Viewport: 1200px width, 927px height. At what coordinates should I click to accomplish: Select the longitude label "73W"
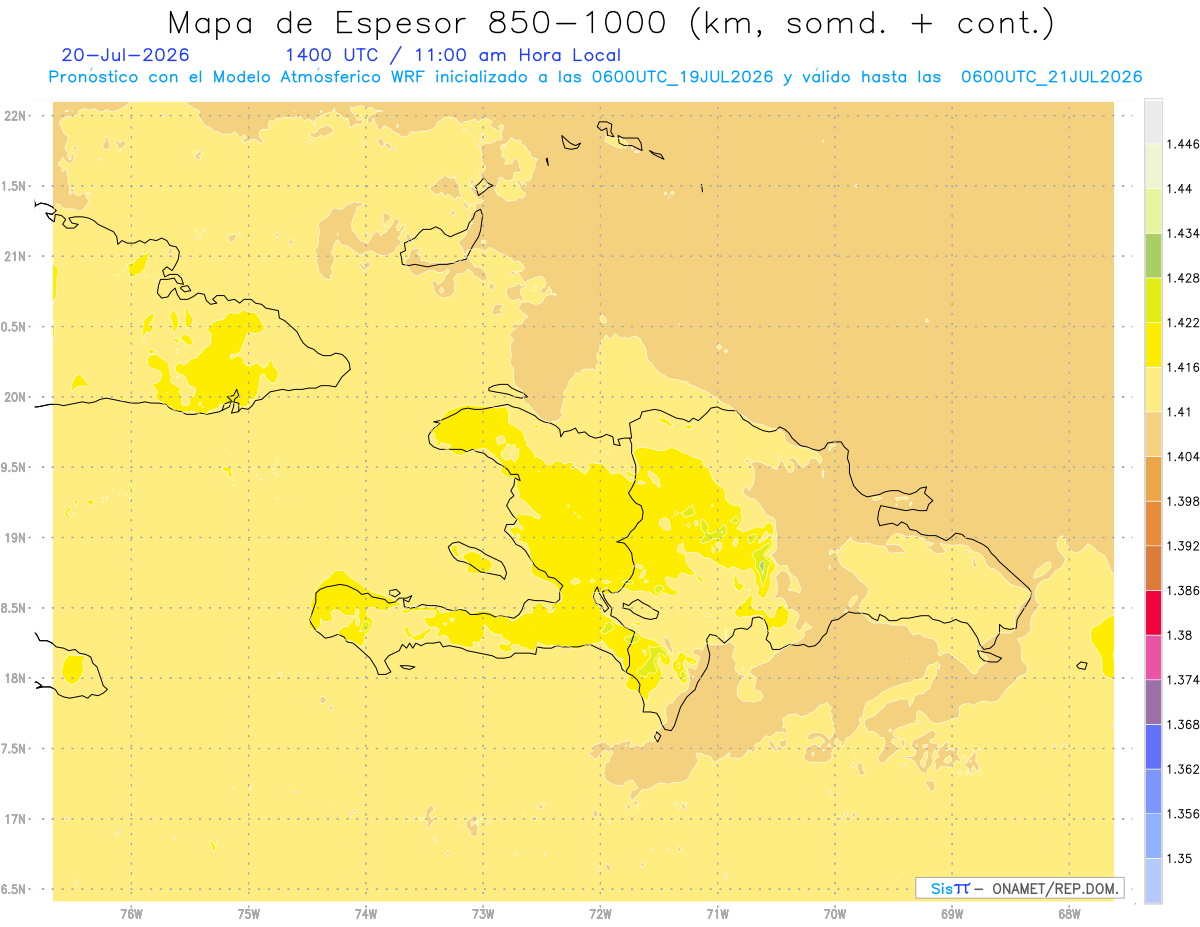[x=483, y=914]
